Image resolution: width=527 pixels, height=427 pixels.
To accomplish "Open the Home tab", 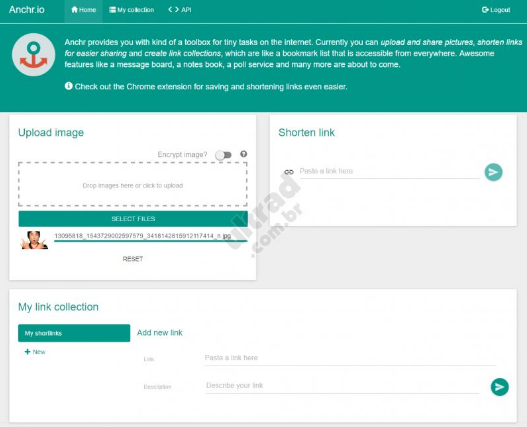I will (x=84, y=10).
